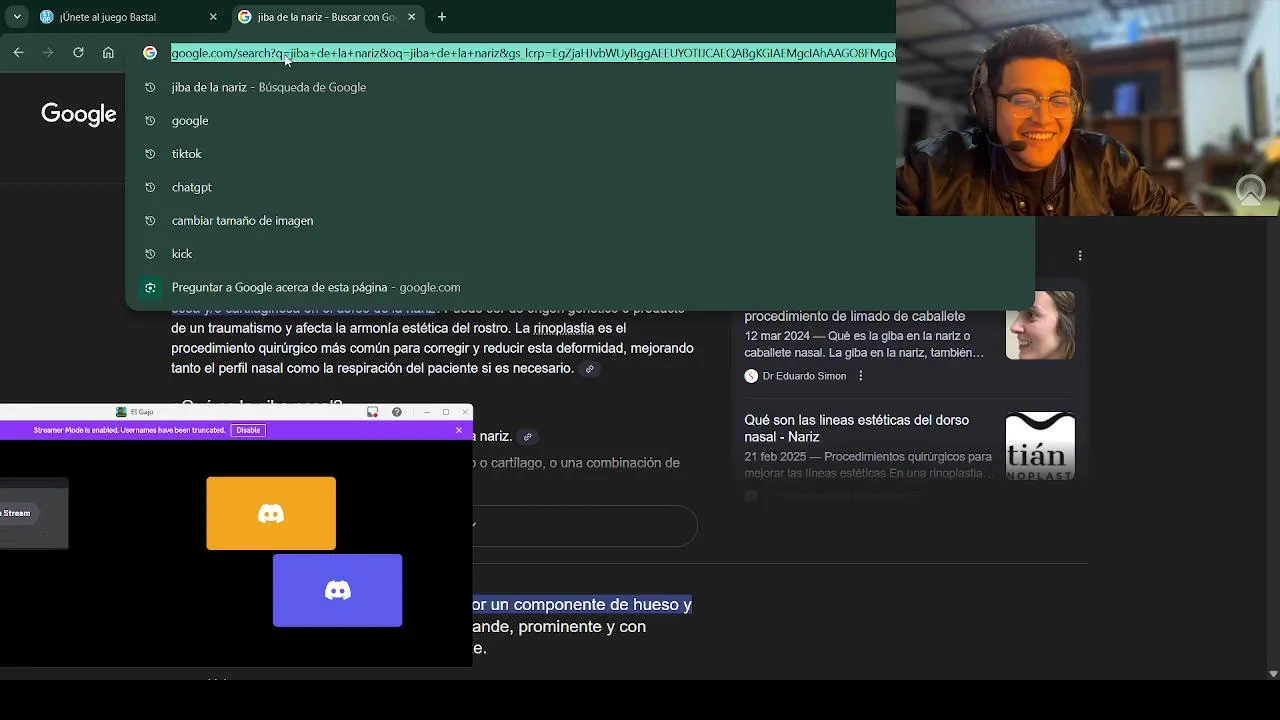
Task: Dismiss the Discord Streamer Mode banner
Action: [459, 430]
